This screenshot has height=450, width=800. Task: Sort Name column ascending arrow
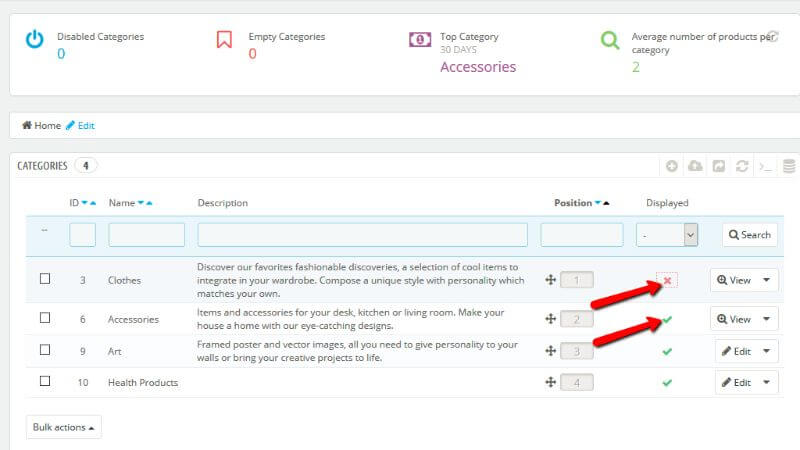tap(149, 203)
